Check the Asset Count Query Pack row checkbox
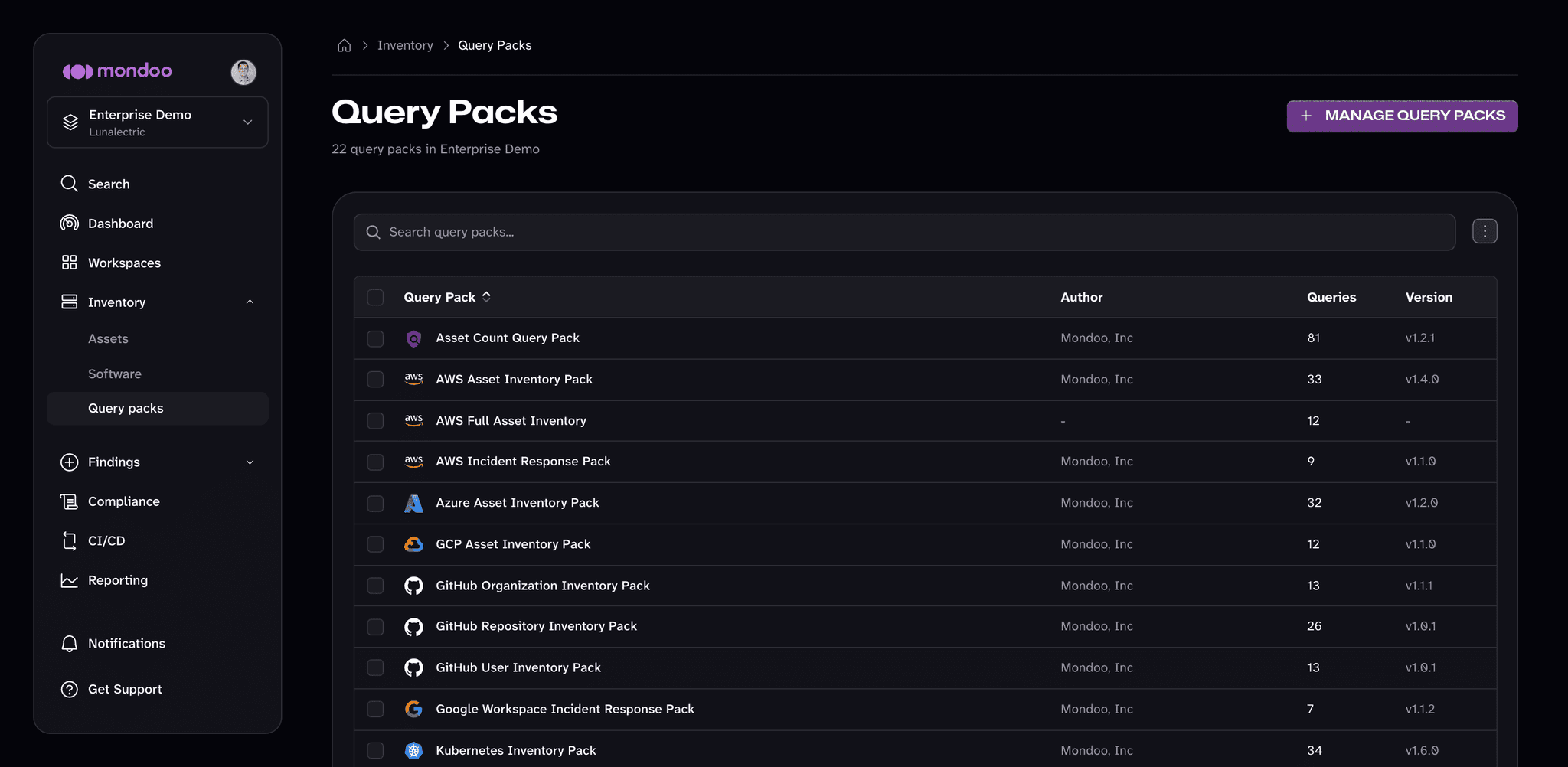 tap(375, 338)
